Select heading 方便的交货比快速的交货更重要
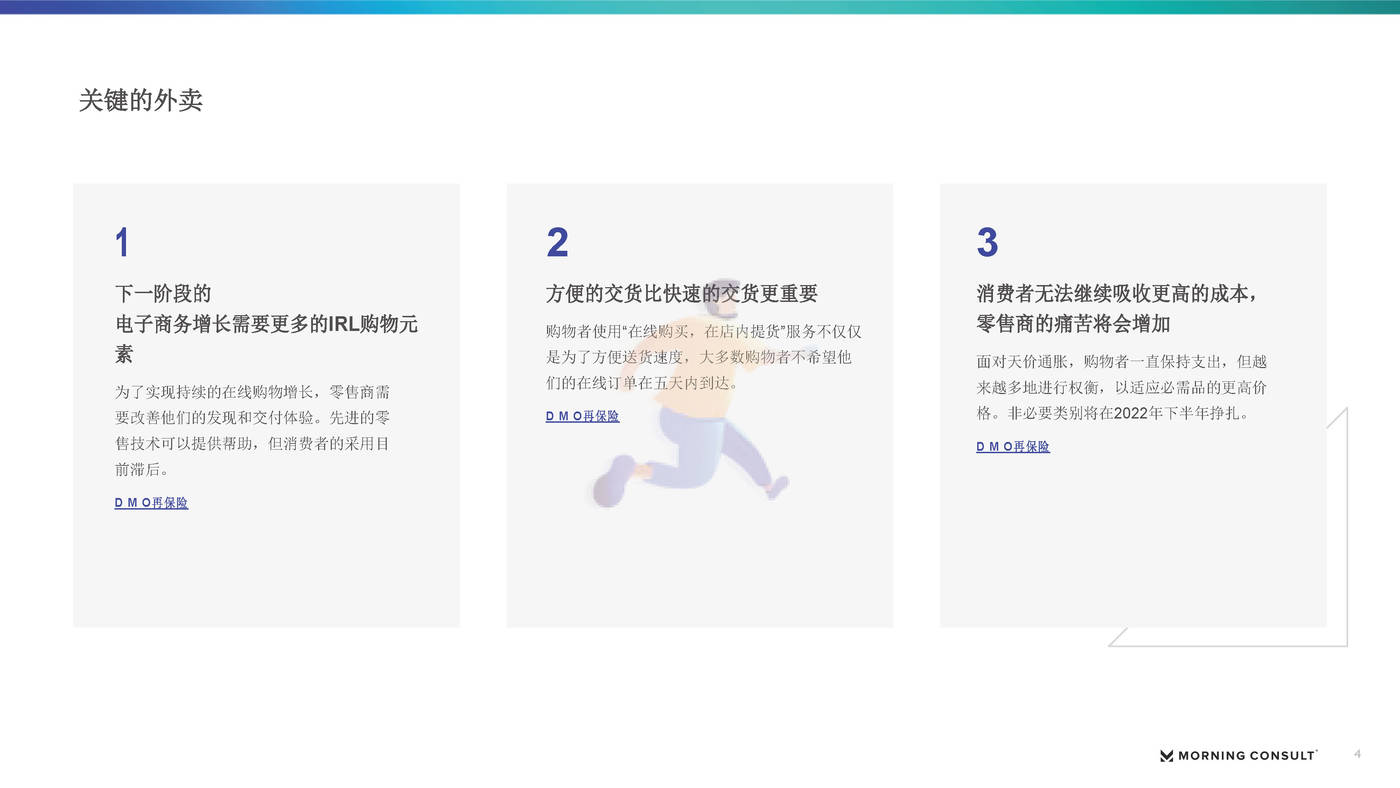The height and width of the screenshot is (788, 1400). [682, 293]
